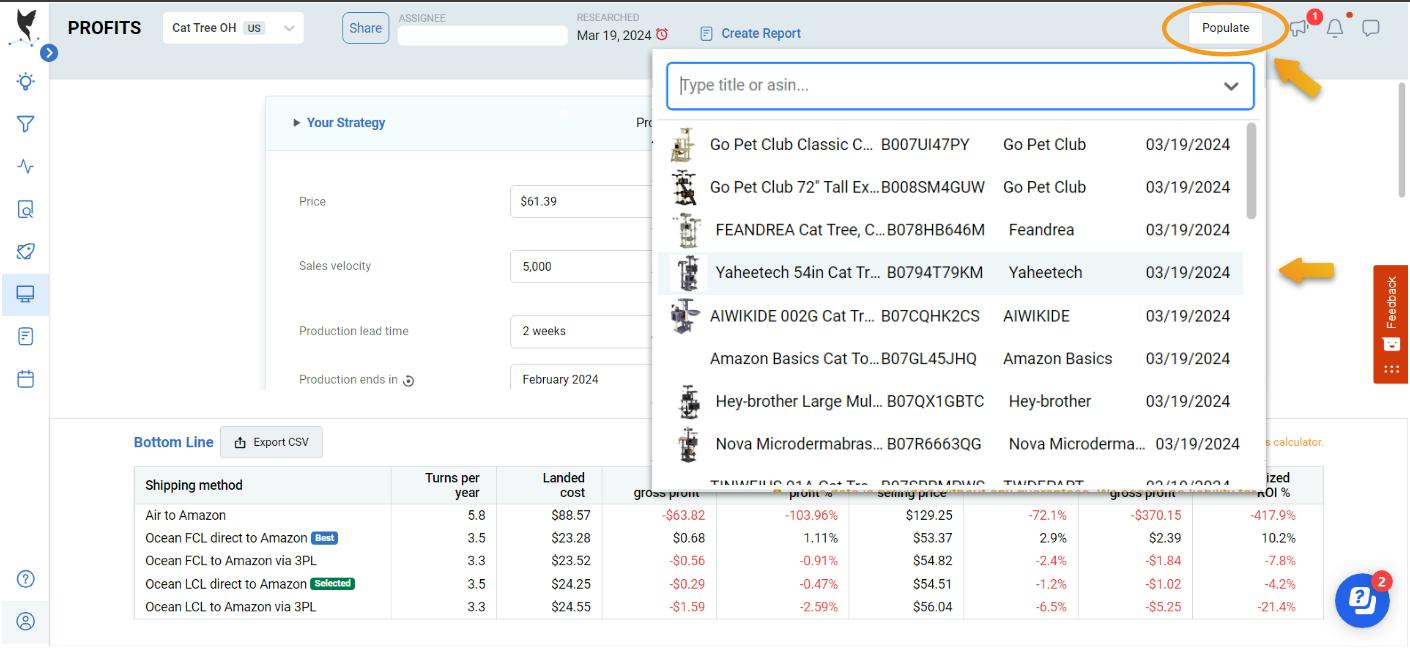Open the calendar sidebar icon
The image size is (1410, 650).
26,379
